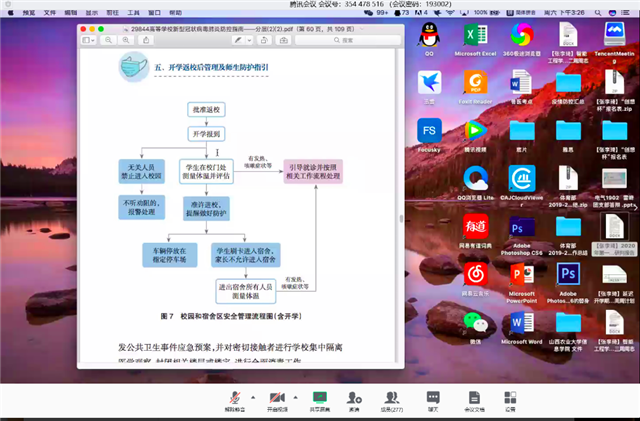Zoom out the PDF in Preview

[x=108, y=40]
